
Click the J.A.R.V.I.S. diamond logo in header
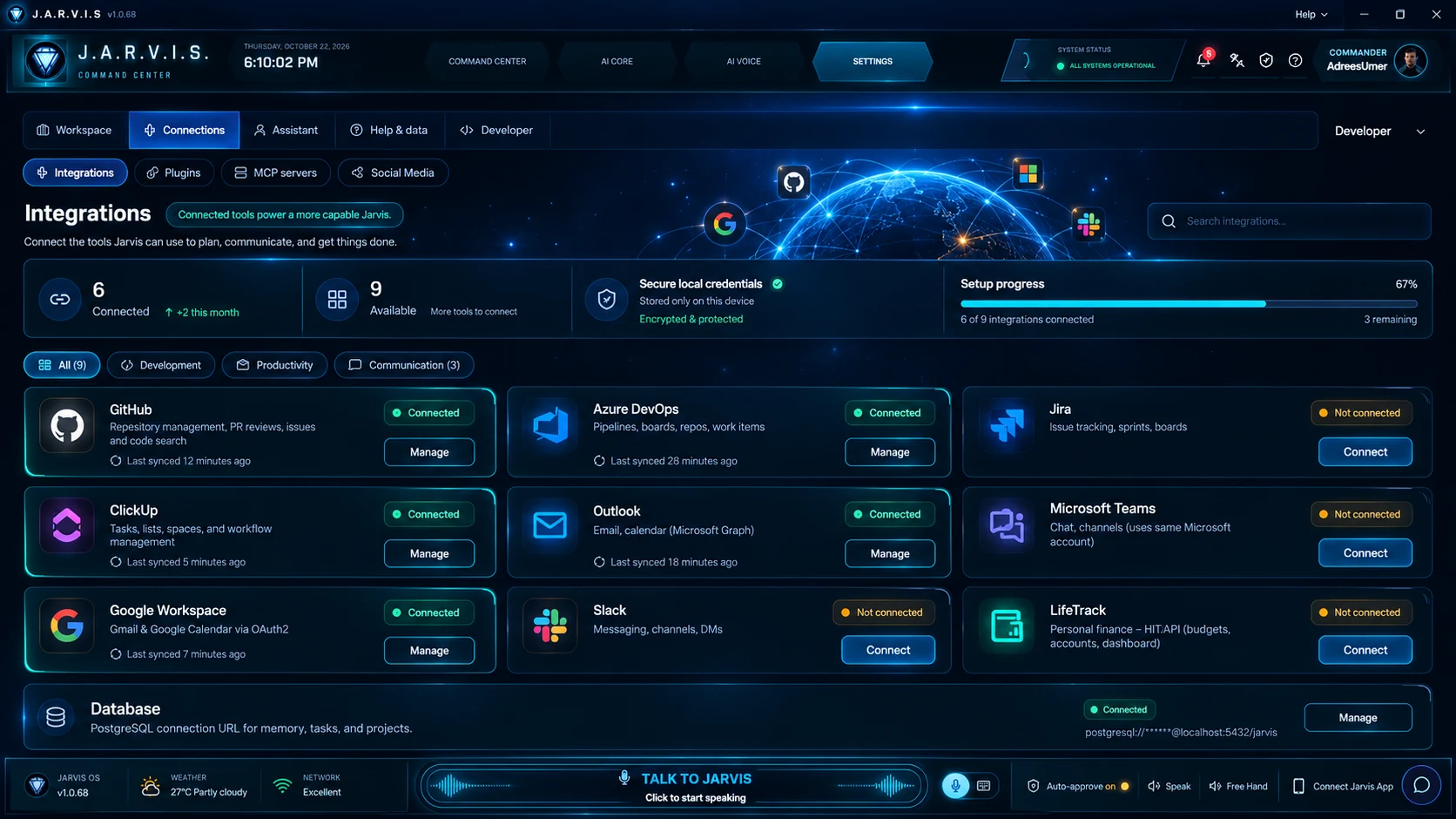click(x=45, y=61)
